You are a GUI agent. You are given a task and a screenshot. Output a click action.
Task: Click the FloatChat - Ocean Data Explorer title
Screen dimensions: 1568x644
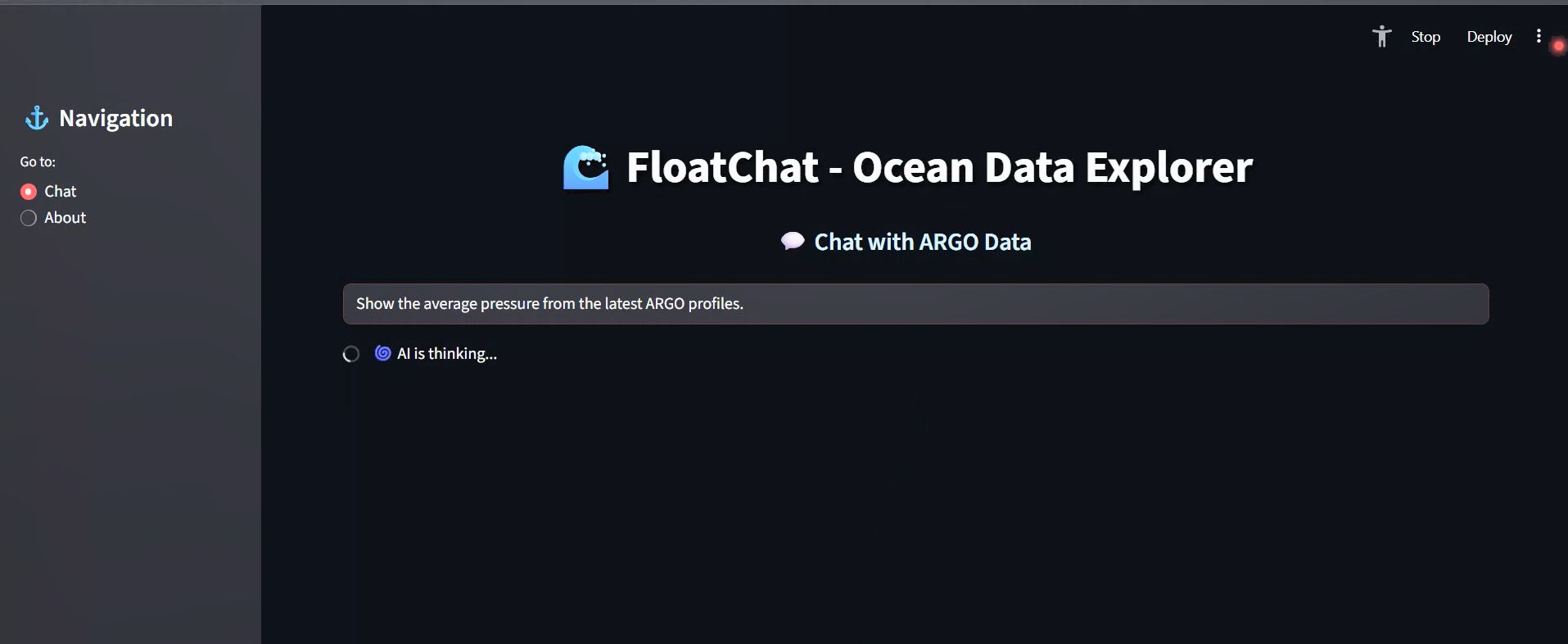[x=939, y=167]
